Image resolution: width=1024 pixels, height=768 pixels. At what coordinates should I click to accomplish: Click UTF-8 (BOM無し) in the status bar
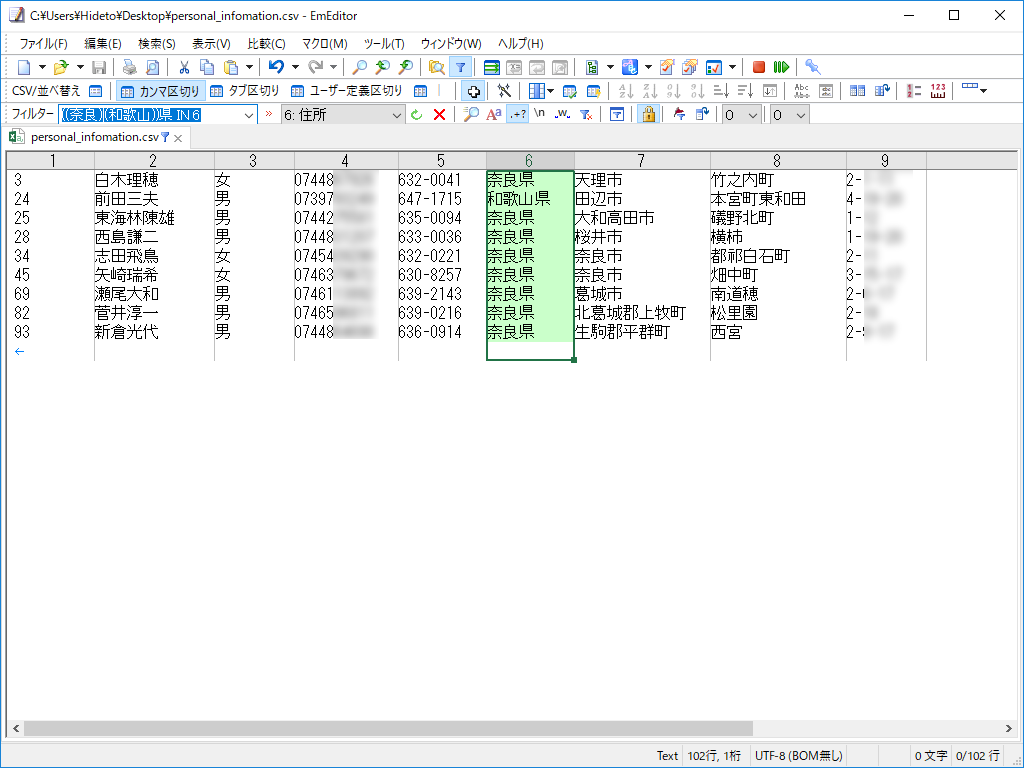click(800, 756)
